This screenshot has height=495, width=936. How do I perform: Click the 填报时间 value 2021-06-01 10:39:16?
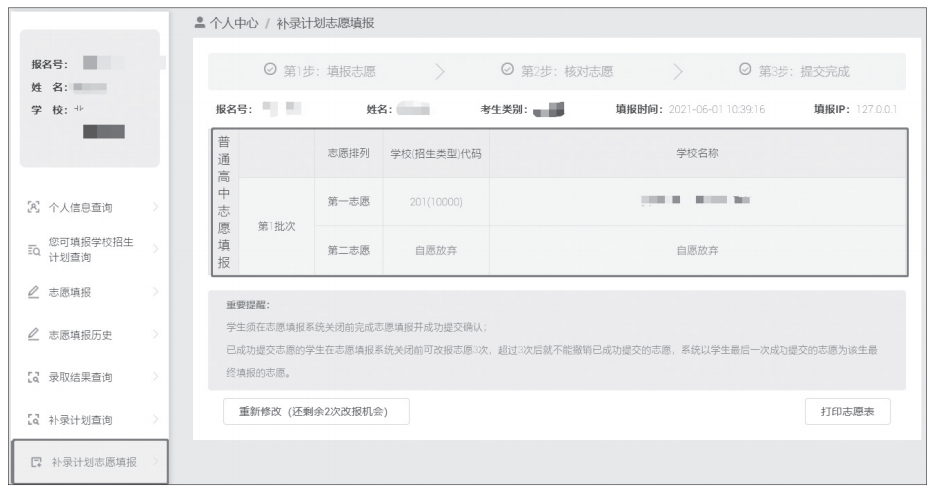716,109
